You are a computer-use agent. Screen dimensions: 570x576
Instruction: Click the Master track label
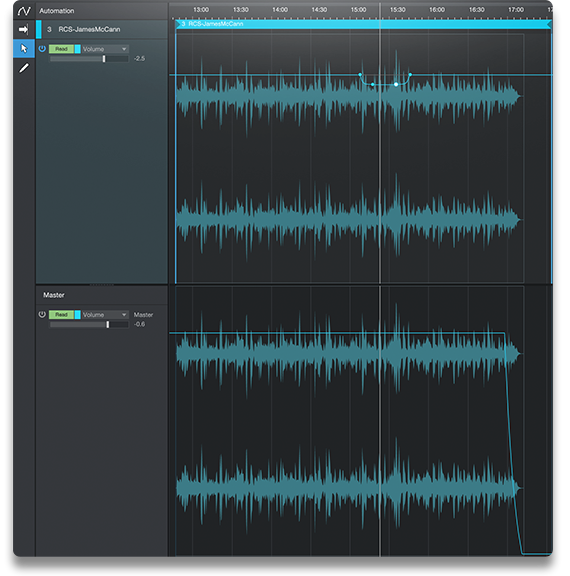54,295
